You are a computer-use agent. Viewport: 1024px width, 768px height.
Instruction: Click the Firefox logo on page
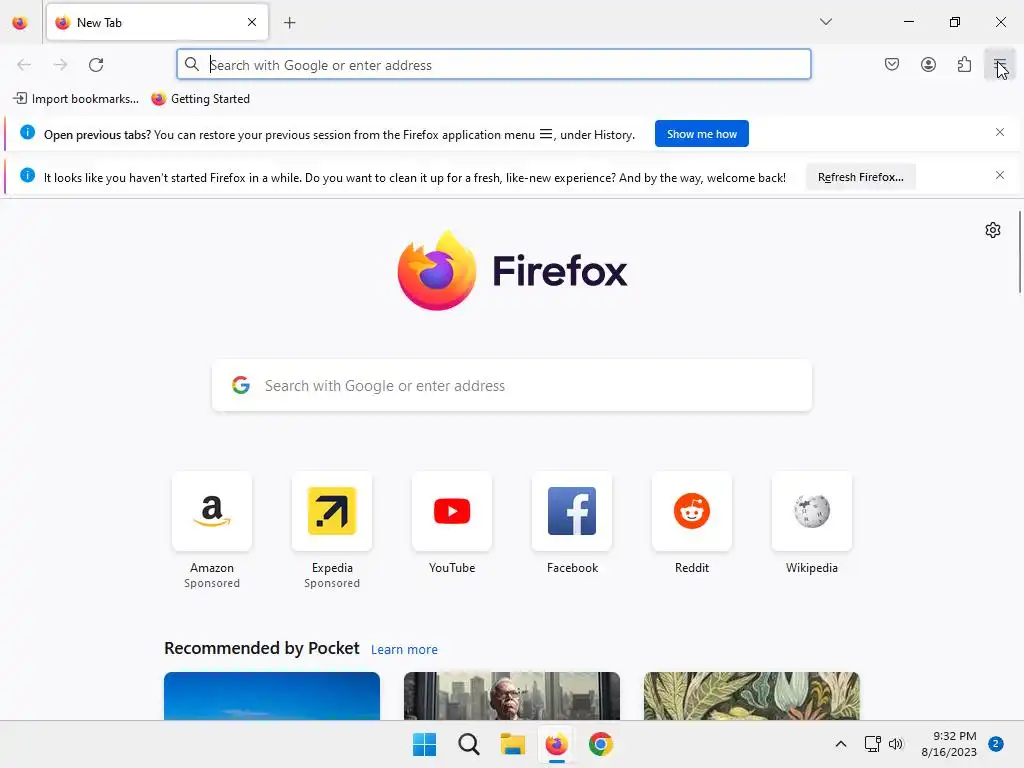[512, 270]
